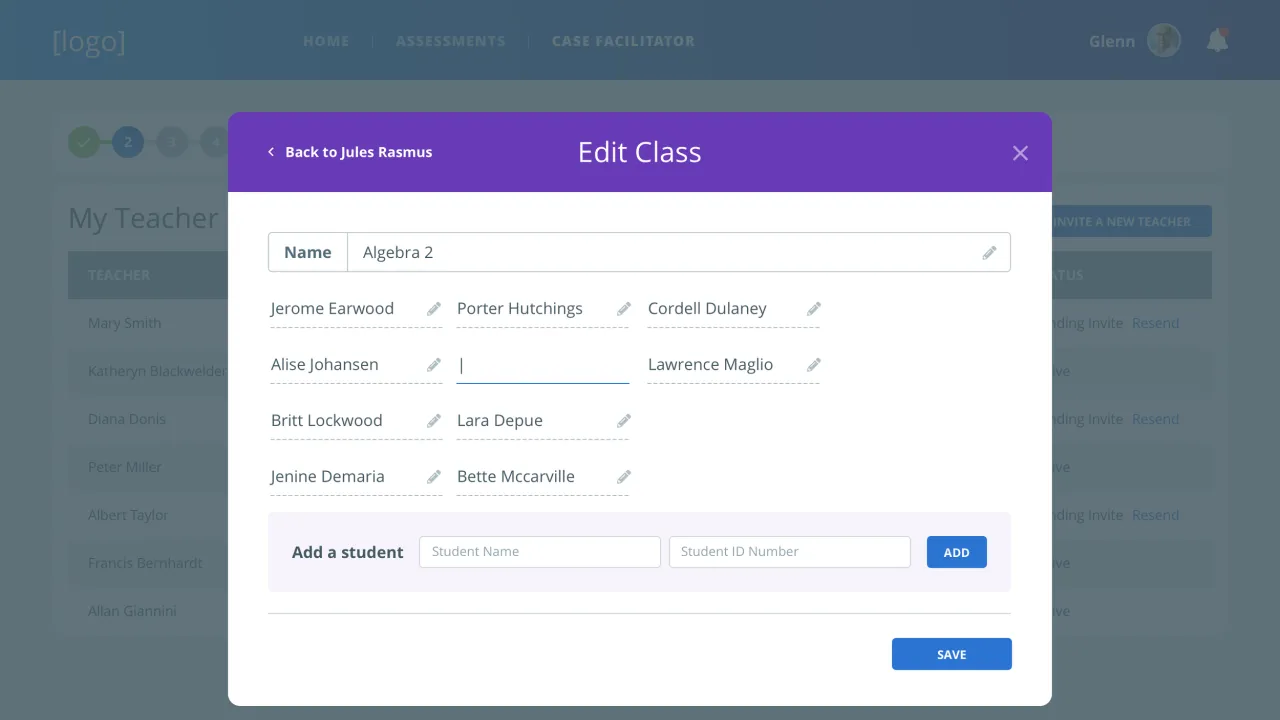Save the class changes
This screenshot has height=720, width=1280.
click(952, 654)
